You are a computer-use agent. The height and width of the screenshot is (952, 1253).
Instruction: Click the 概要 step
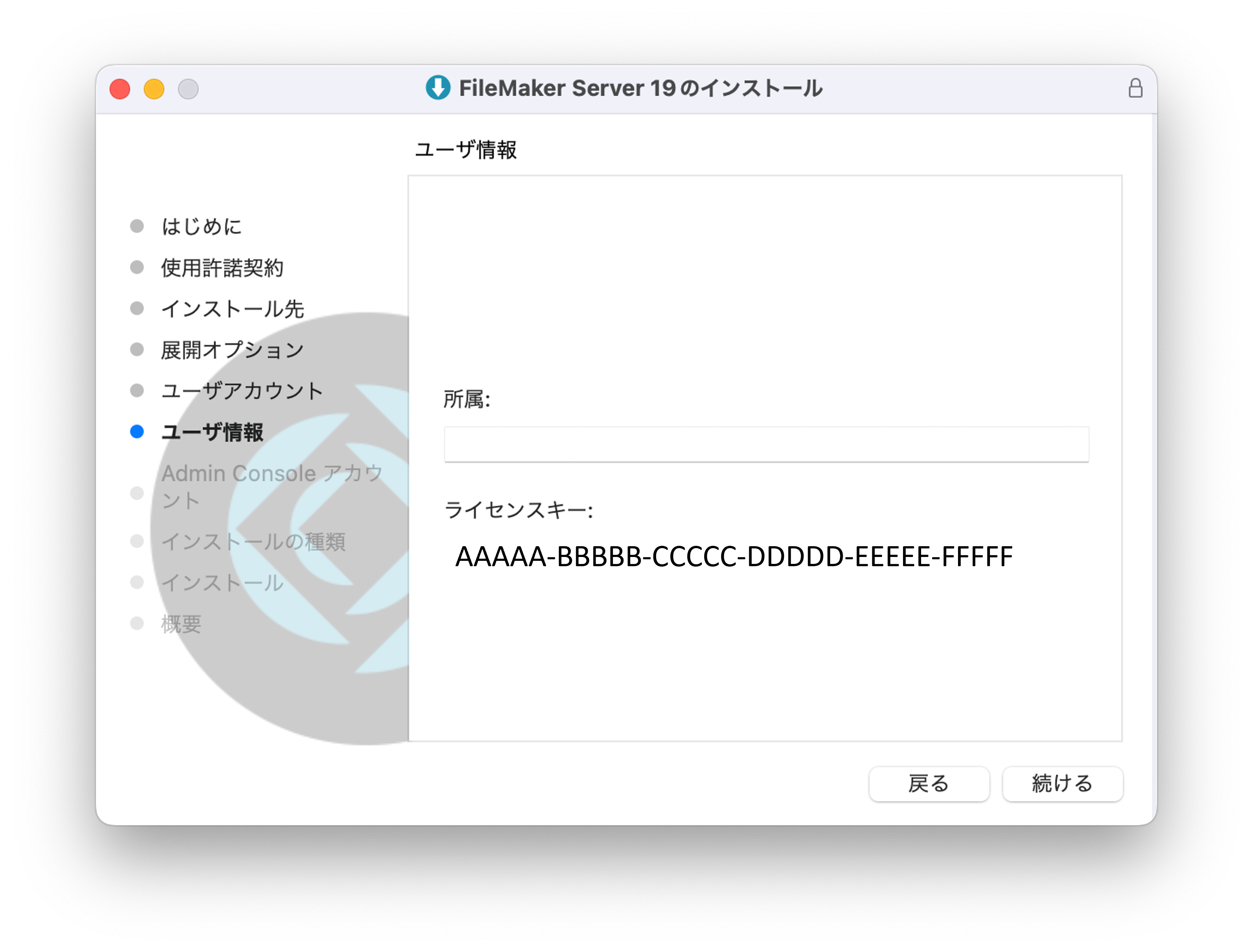[181, 624]
